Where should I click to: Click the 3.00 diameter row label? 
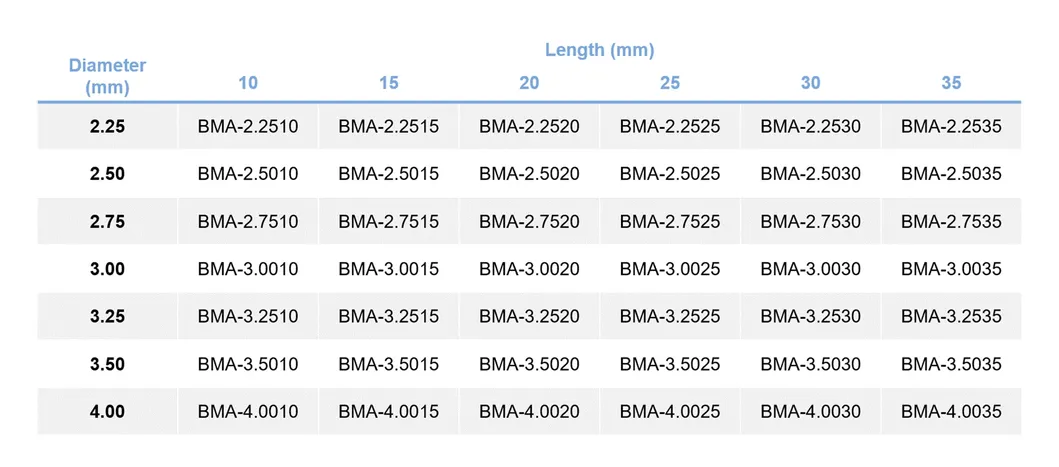tap(107, 269)
